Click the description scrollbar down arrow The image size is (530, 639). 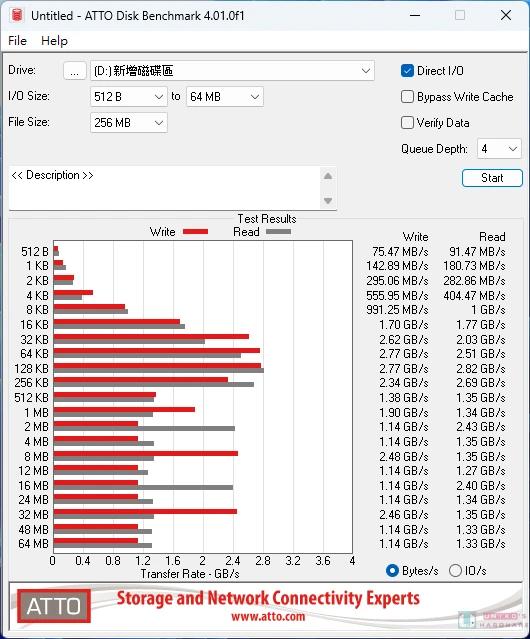(328, 201)
